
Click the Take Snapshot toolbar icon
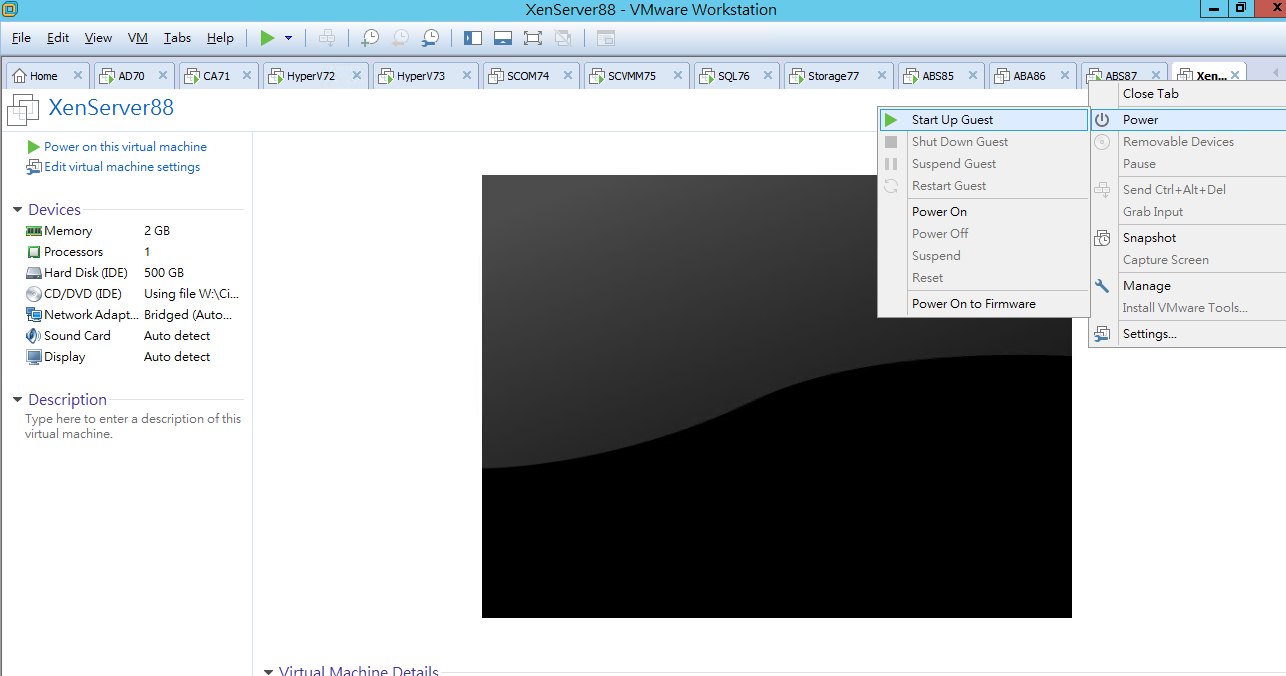(x=370, y=38)
